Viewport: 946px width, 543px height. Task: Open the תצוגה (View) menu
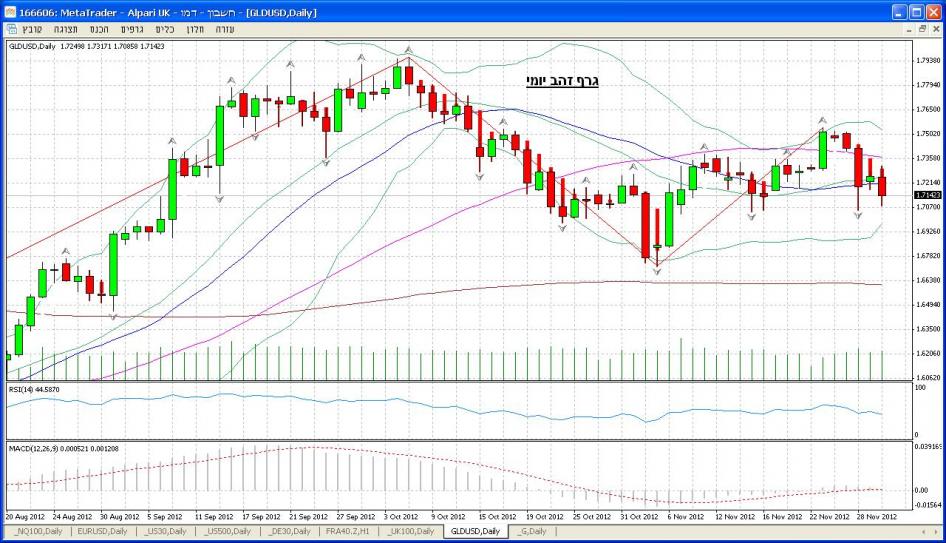(68, 29)
